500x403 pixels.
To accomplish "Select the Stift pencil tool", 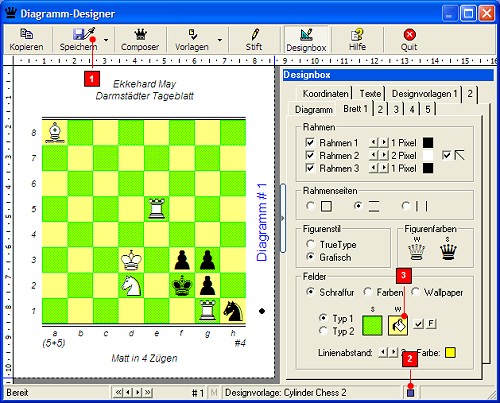I will [x=255, y=34].
